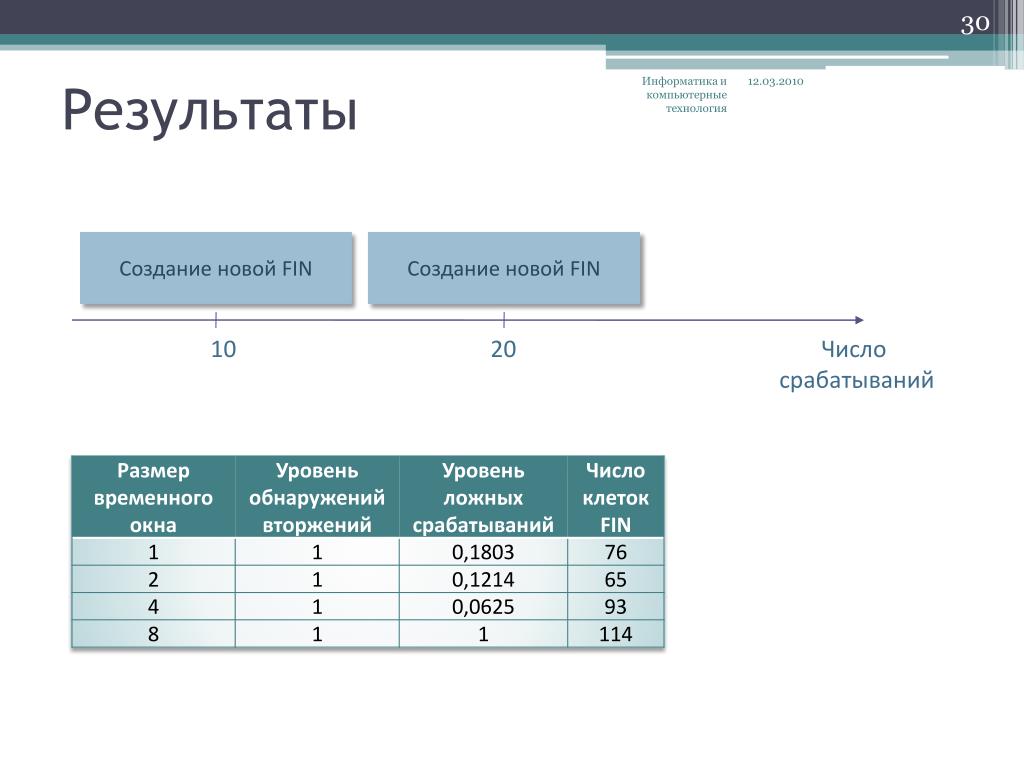Click the FIN cell count 93
This screenshot has height=768, width=1024.
tap(616, 607)
